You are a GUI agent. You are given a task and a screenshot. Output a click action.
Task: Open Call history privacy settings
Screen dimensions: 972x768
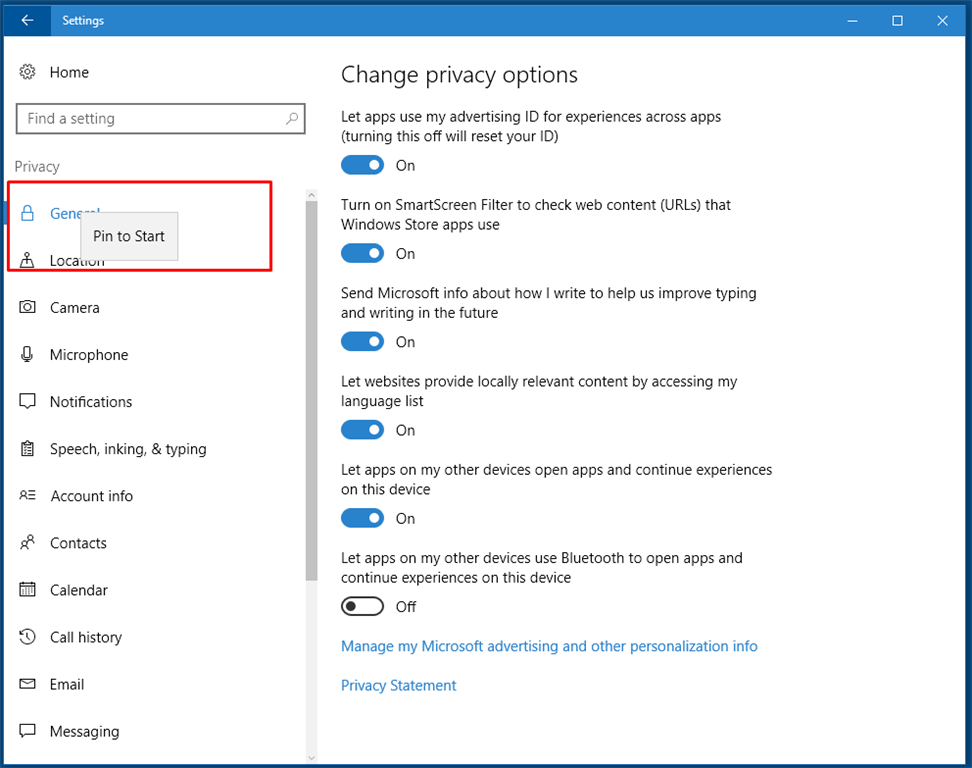click(86, 637)
